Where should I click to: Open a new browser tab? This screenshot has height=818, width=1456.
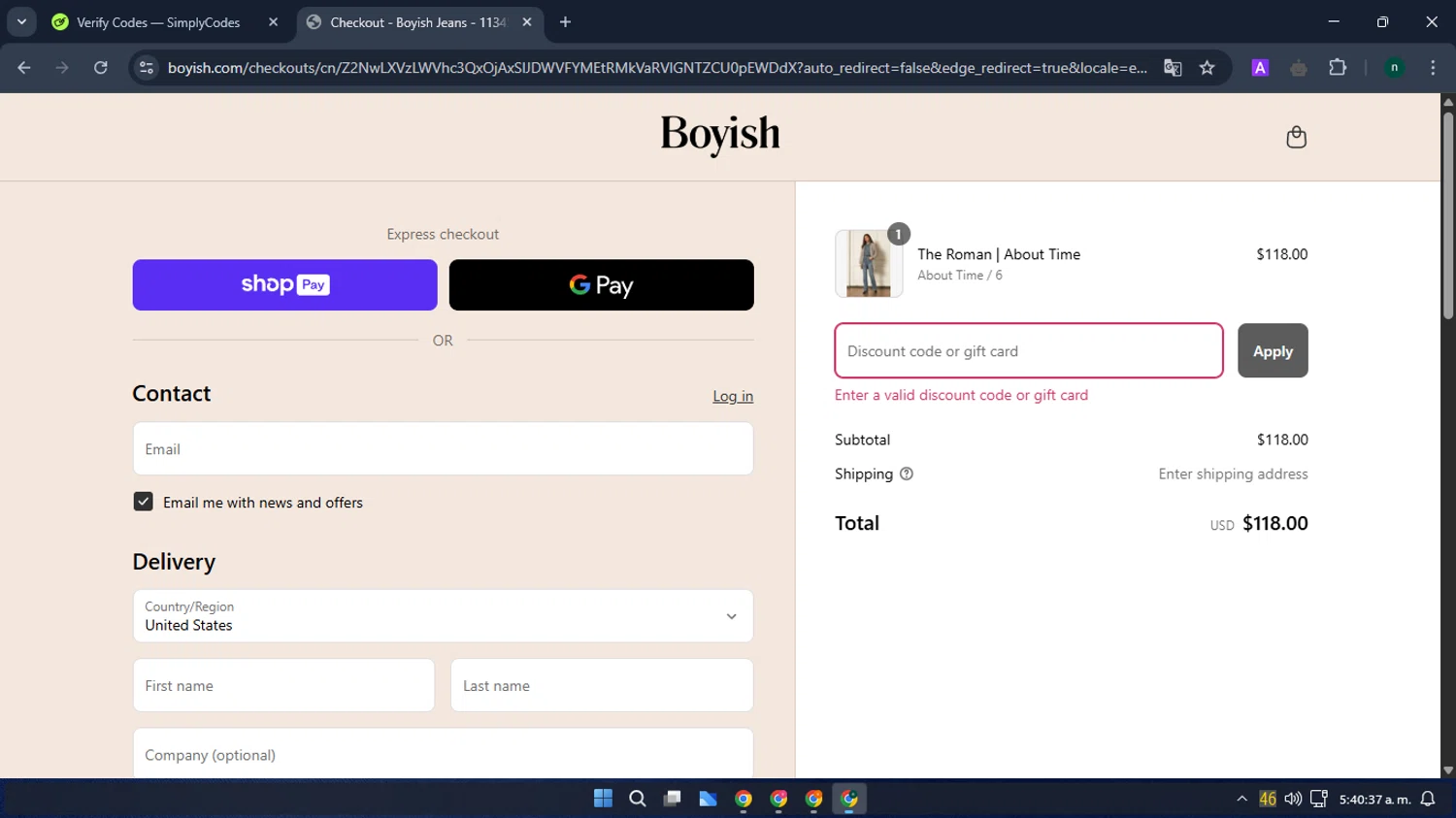(565, 22)
